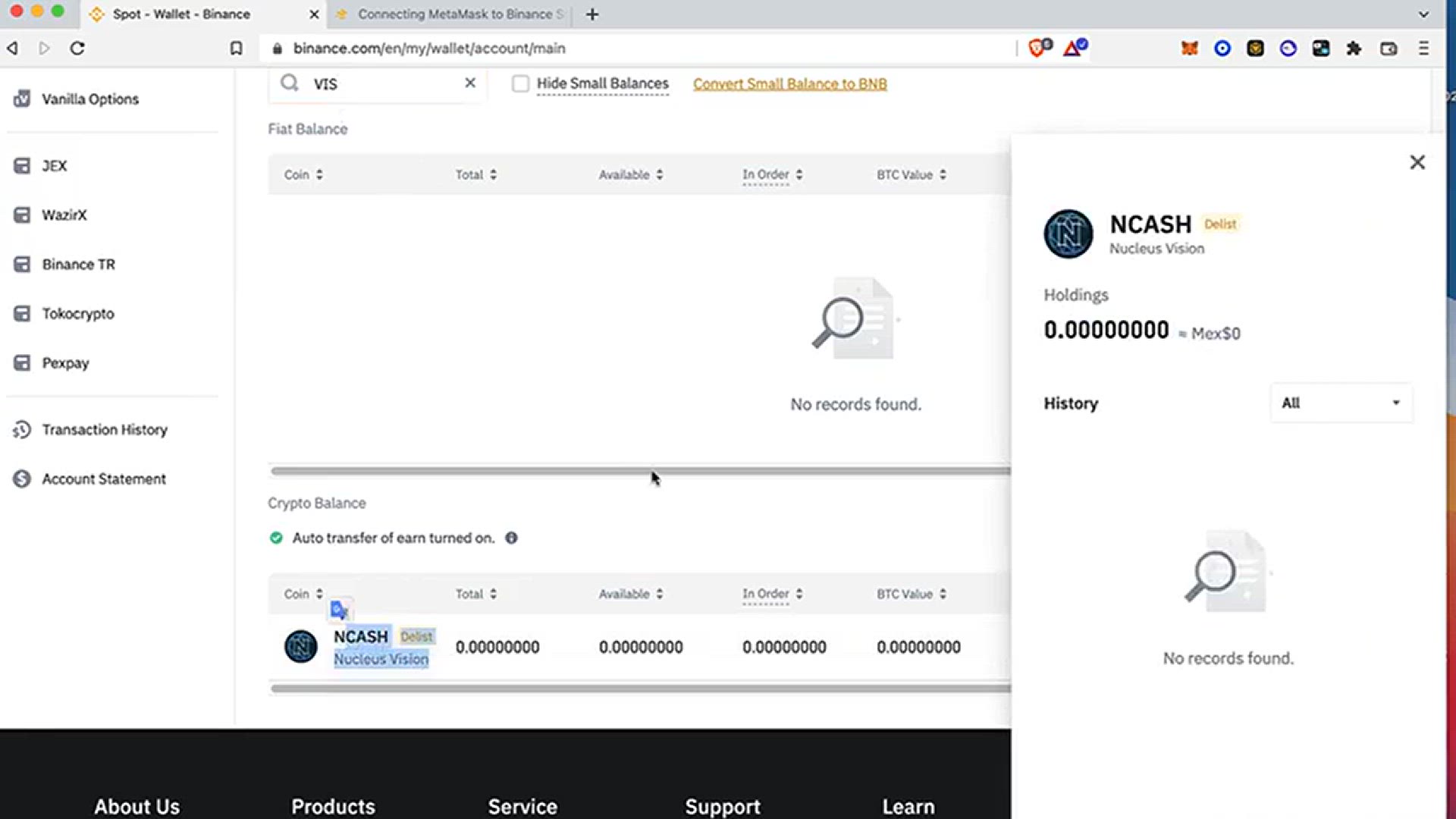1456x819 pixels.
Task: Click the search magnifier icon
Action: (289, 83)
